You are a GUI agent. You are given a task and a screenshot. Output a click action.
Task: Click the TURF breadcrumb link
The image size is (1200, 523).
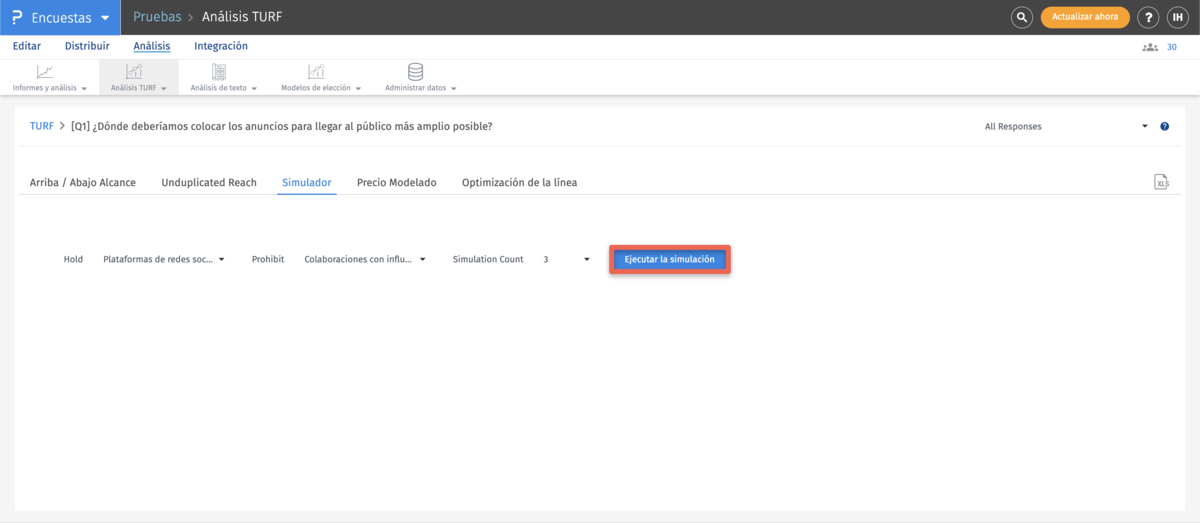[x=41, y=127]
